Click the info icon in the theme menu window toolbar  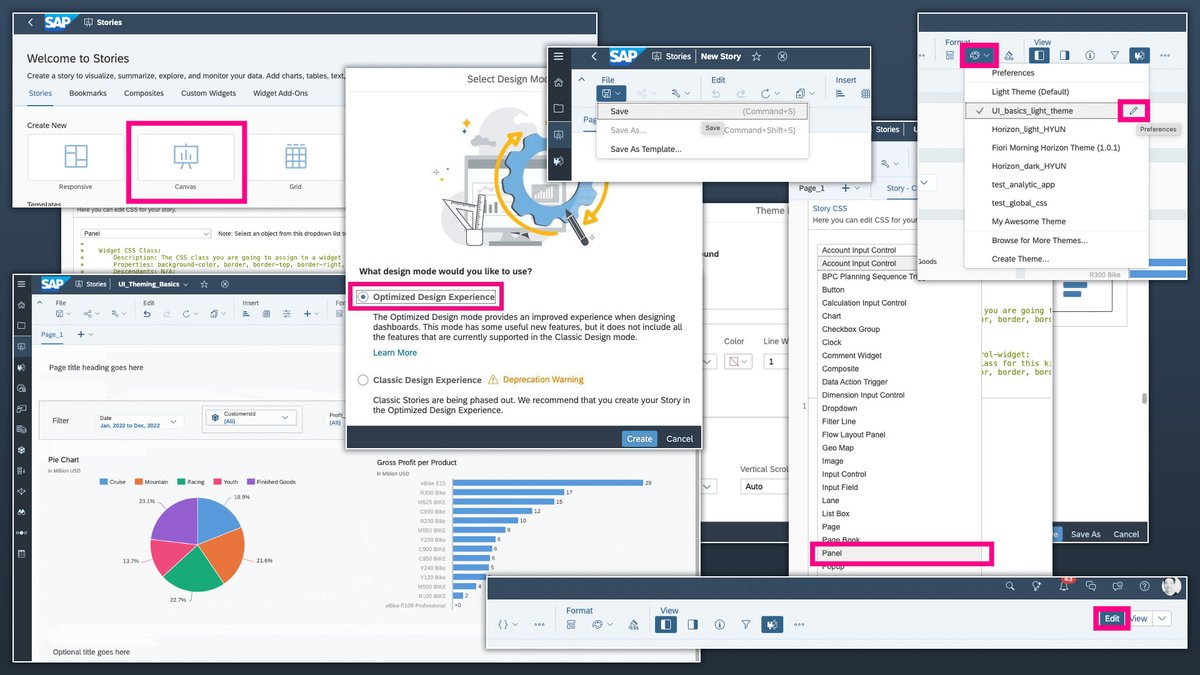pos(1089,56)
